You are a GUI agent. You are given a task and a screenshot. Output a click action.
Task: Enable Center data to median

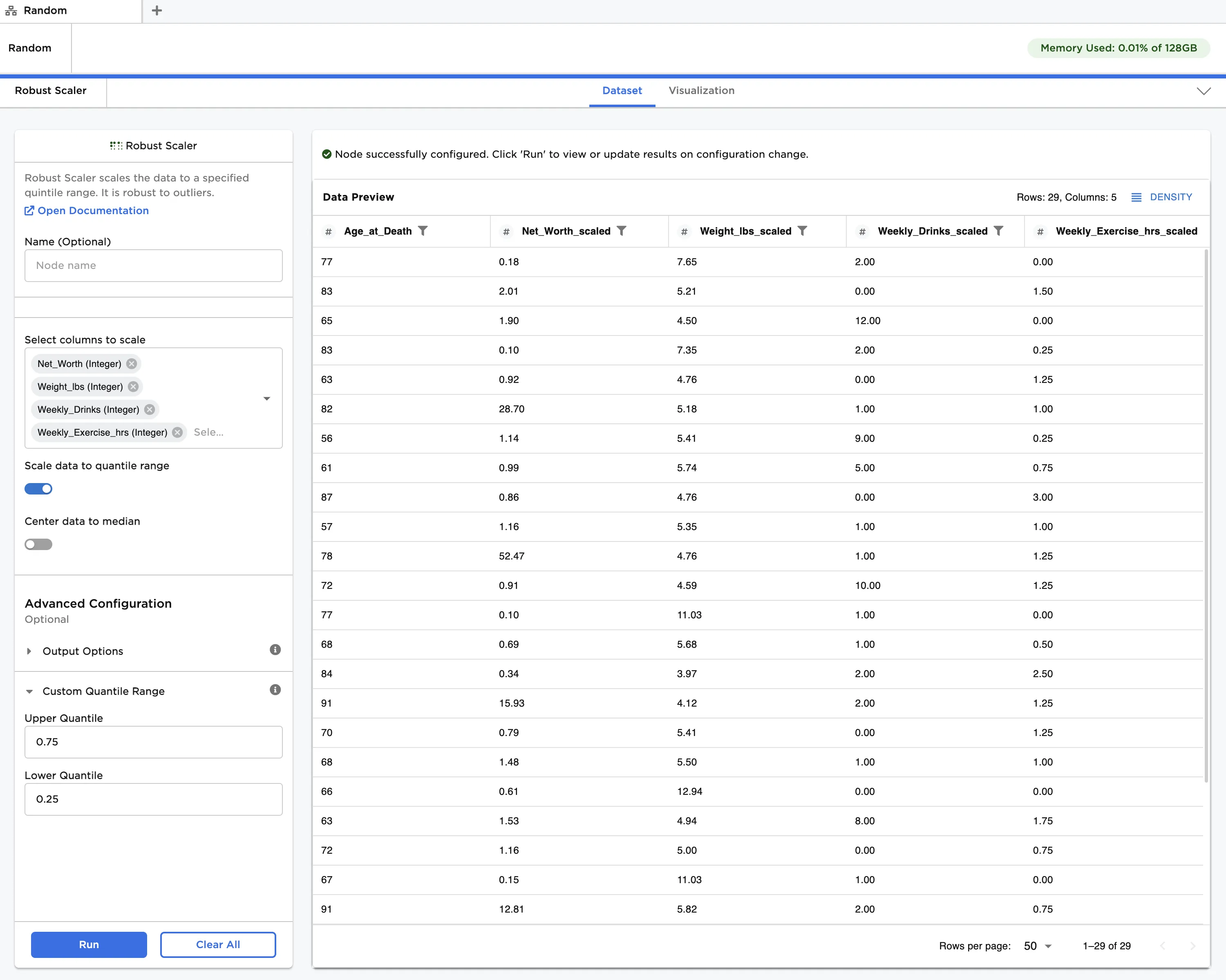tap(39, 545)
